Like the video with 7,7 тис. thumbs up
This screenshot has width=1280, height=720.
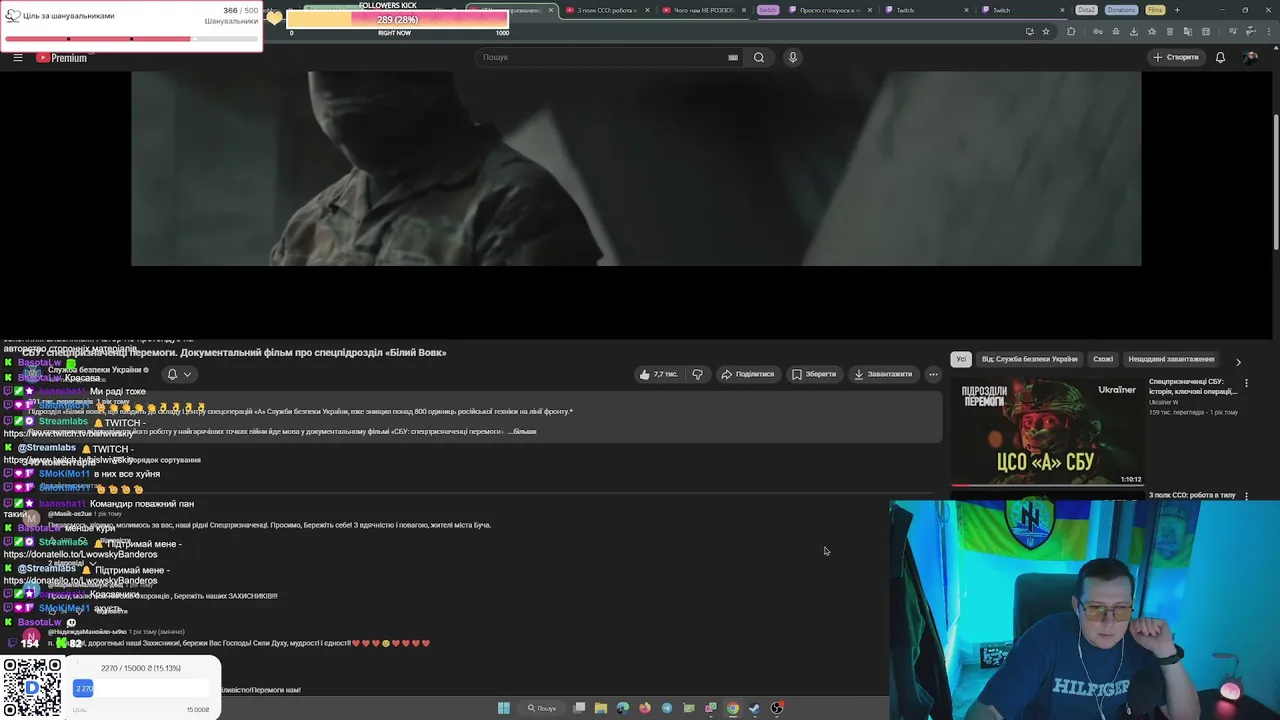coord(659,374)
